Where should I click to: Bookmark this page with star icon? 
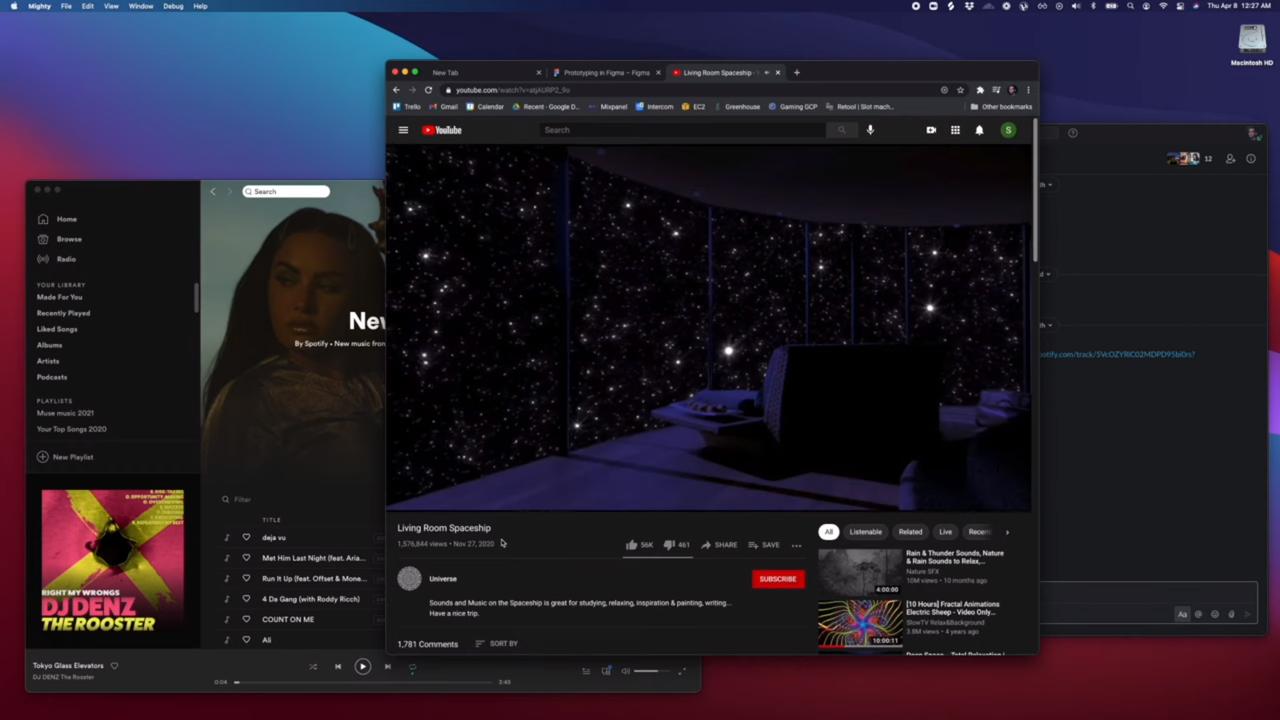point(960,90)
